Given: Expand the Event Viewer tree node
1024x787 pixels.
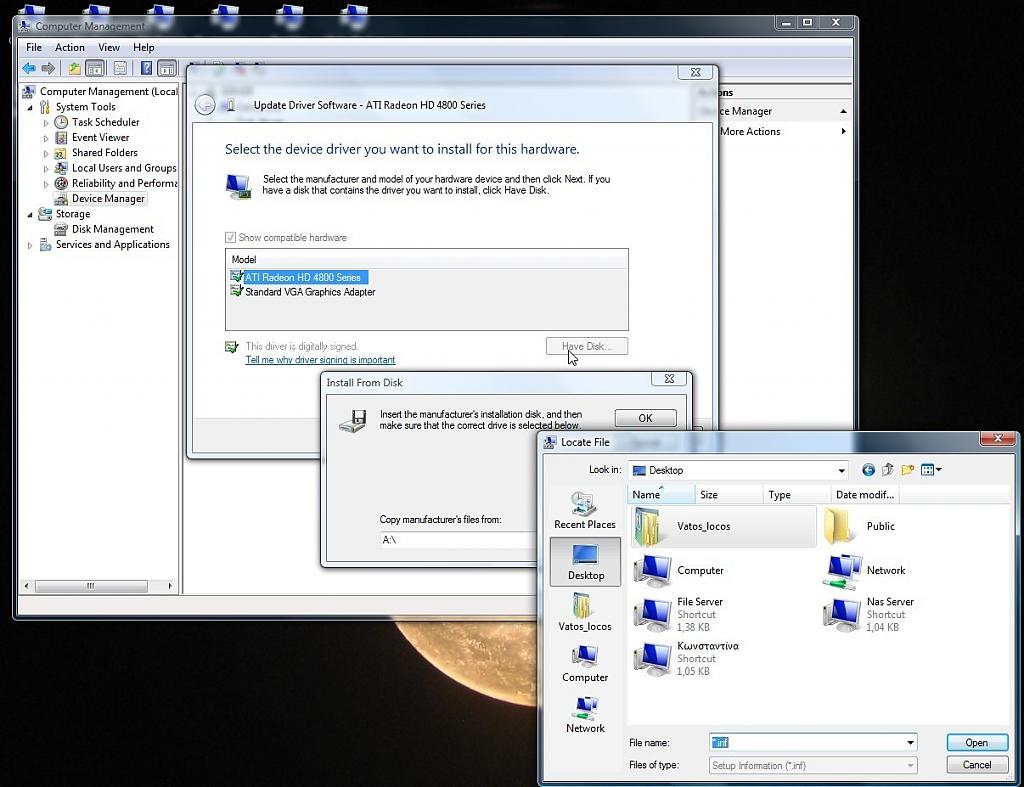Looking at the screenshot, I should [x=46, y=138].
